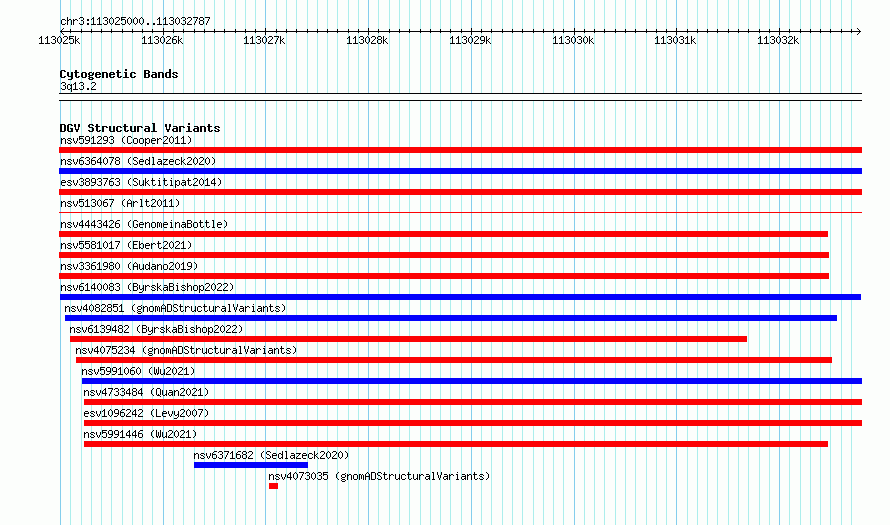Select the red bar under esv3893763
Image resolution: width=890 pixels, height=525 pixels.
pyautogui.click(x=460, y=192)
